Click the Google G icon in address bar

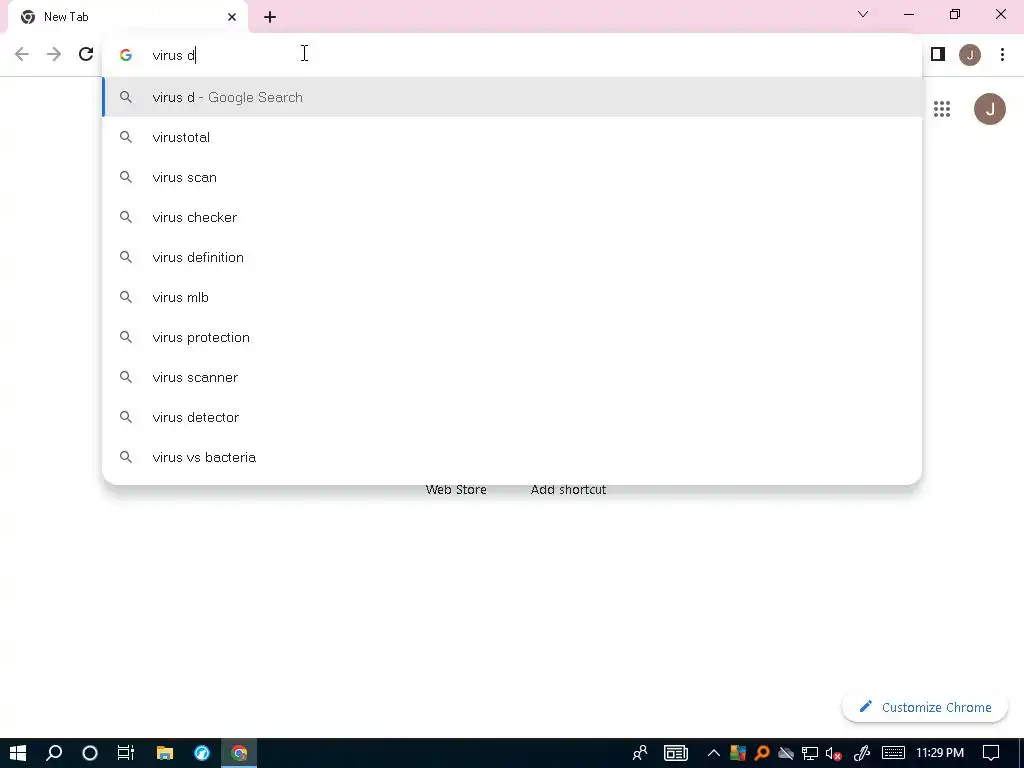point(126,55)
